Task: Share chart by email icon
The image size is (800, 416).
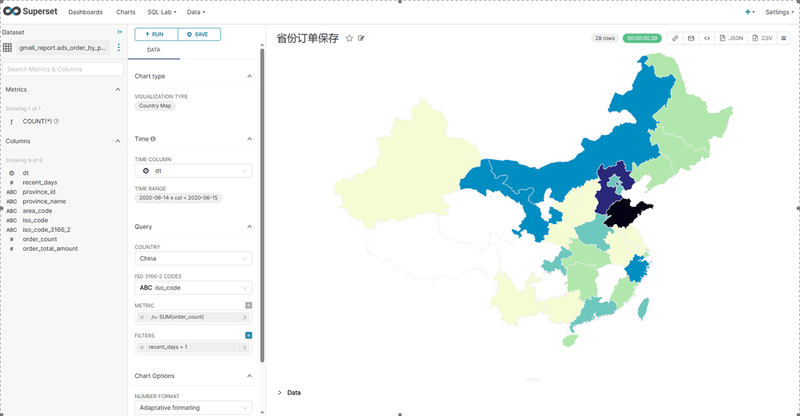Action: coord(691,38)
